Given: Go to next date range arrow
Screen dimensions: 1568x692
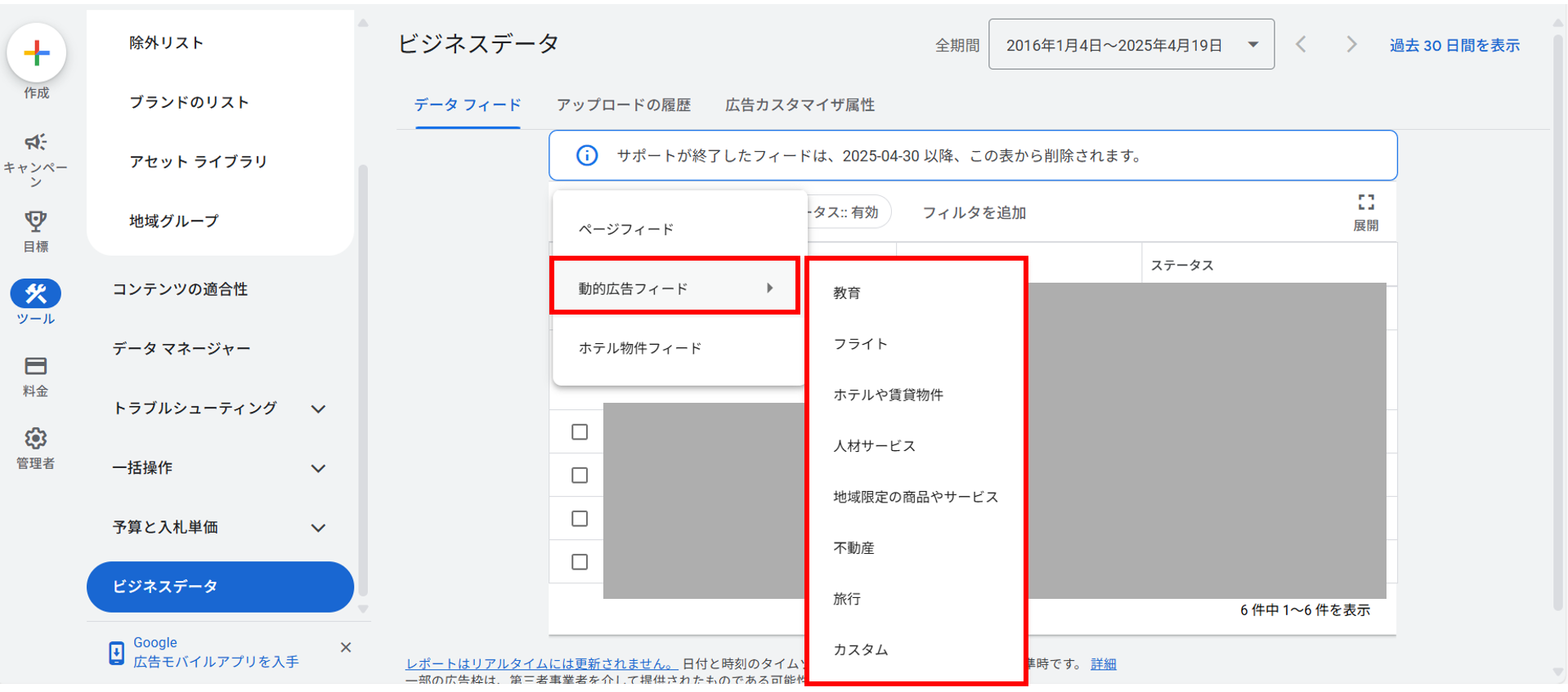Looking at the screenshot, I should pos(1351,44).
